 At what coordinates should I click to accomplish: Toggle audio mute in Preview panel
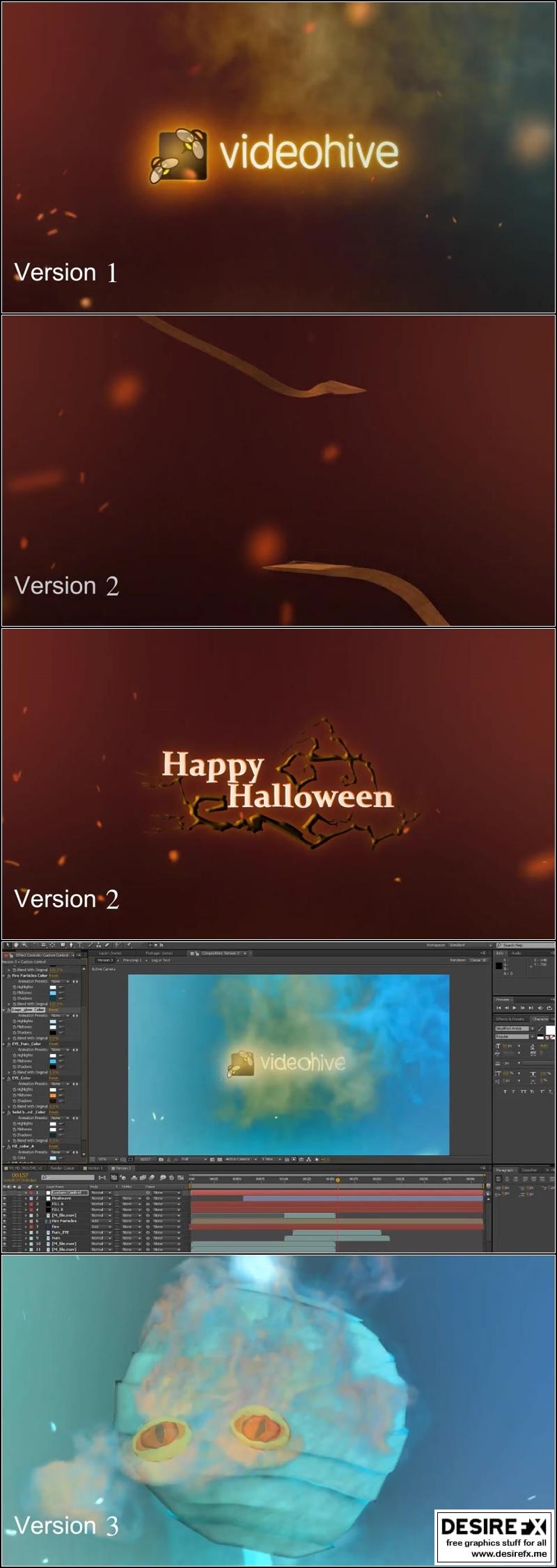(540, 1008)
